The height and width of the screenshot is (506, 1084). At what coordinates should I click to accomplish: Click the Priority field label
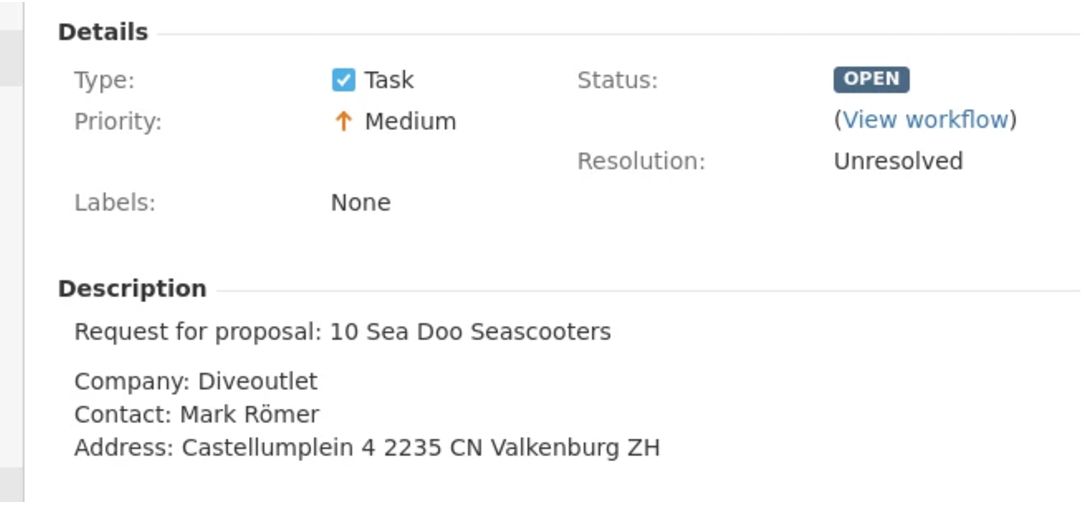118,122
